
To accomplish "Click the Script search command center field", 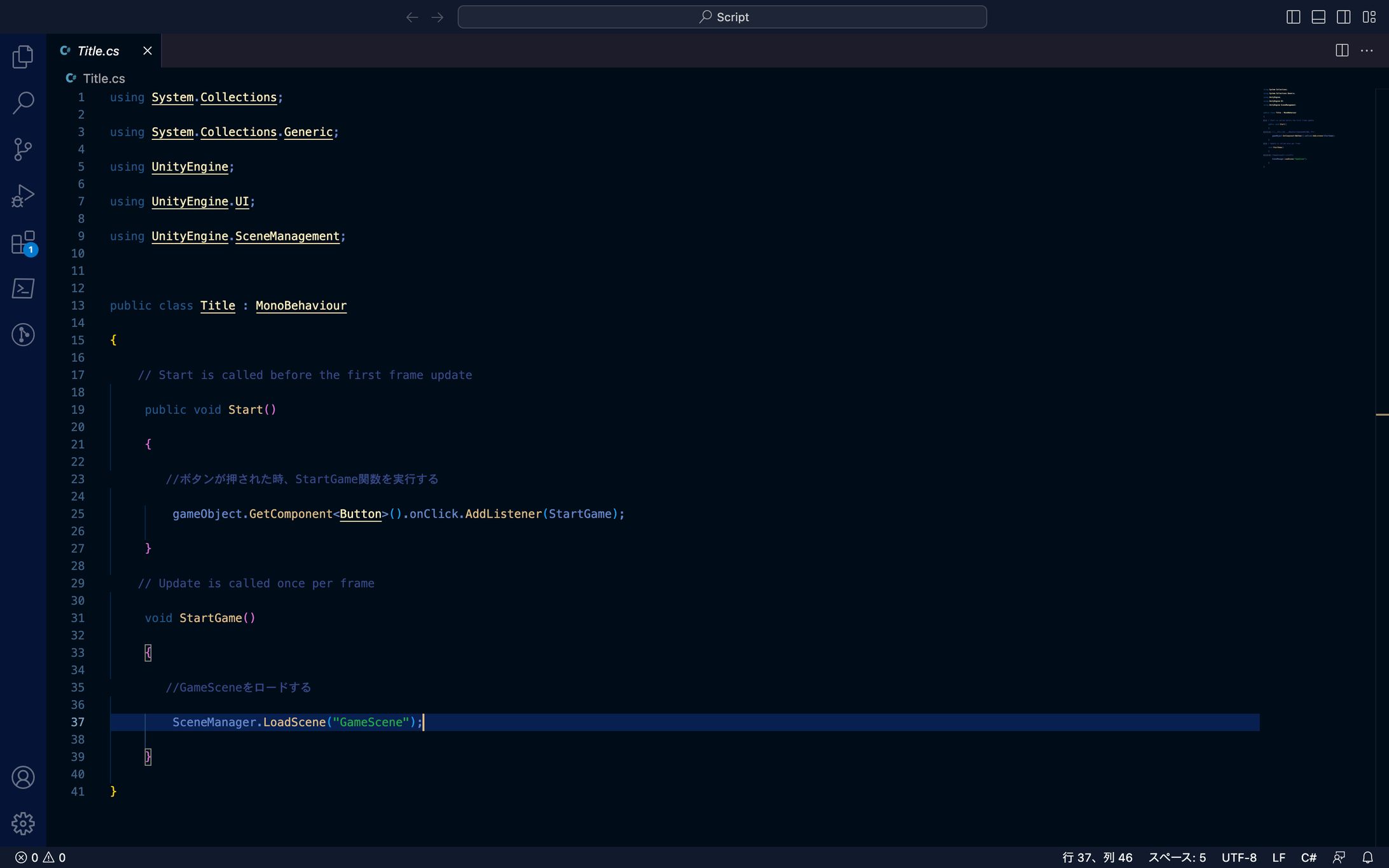I will coord(722,17).
